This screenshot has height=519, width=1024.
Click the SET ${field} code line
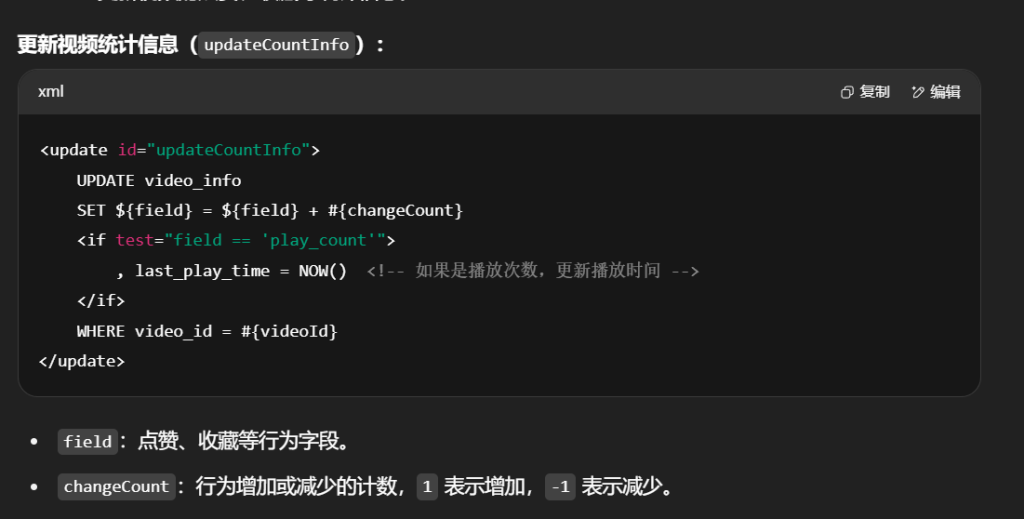pyautogui.click(x=269, y=211)
